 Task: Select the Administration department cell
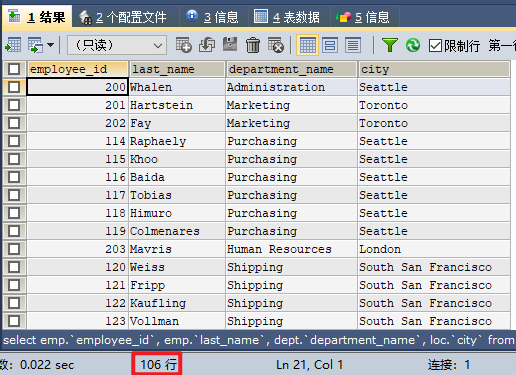click(x=291, y=87)
